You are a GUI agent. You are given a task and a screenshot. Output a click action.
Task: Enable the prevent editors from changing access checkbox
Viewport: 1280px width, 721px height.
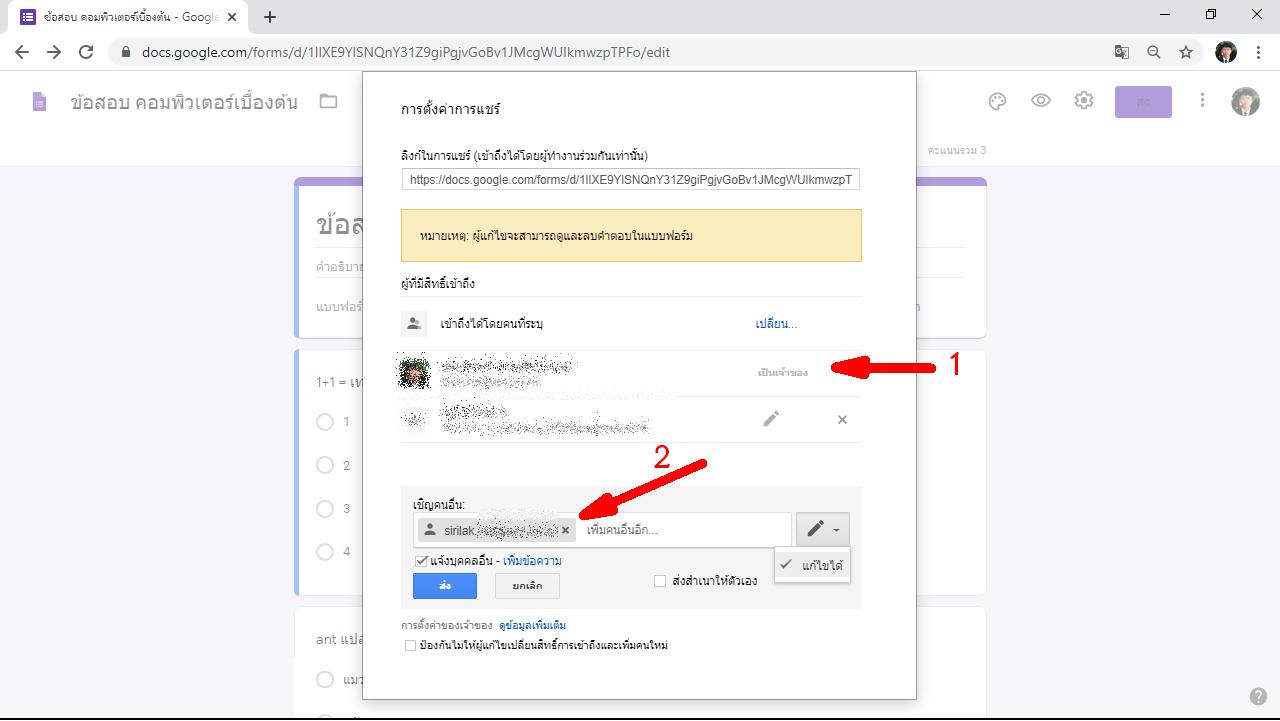[410, 646]
